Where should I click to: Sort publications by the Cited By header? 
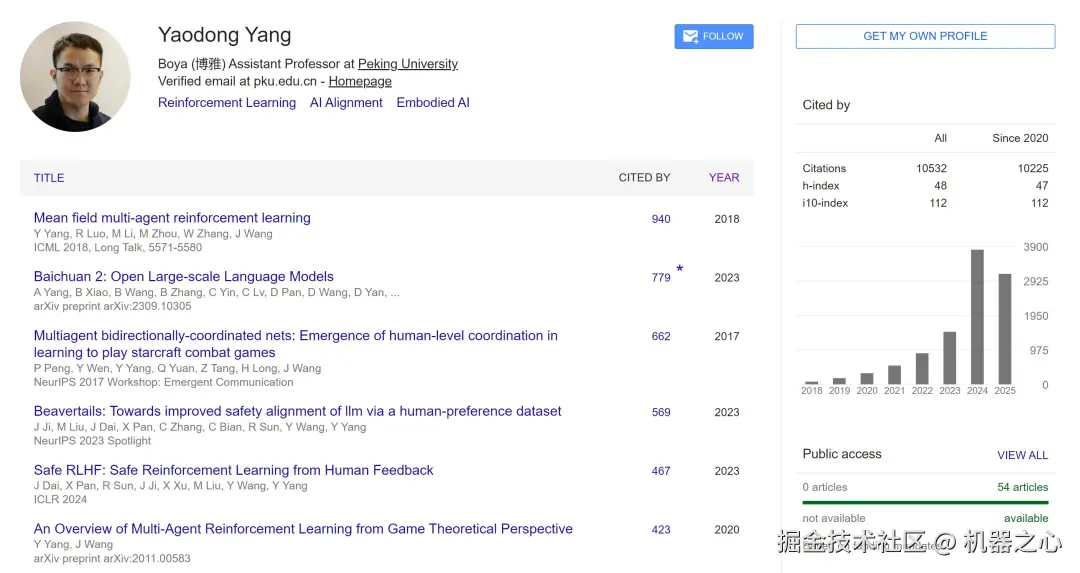coord(644,178)
